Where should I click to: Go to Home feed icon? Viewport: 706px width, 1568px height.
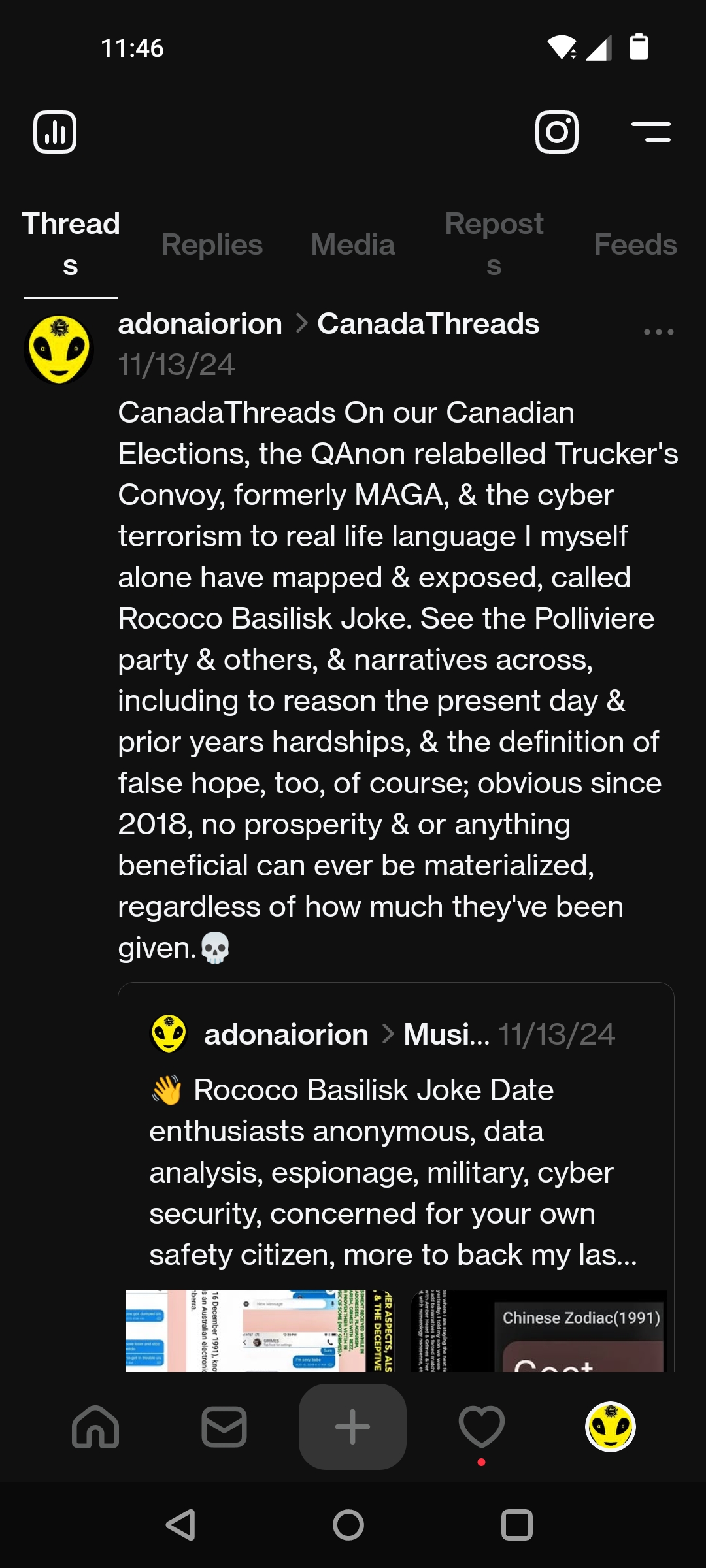[x=95, y=1427]
